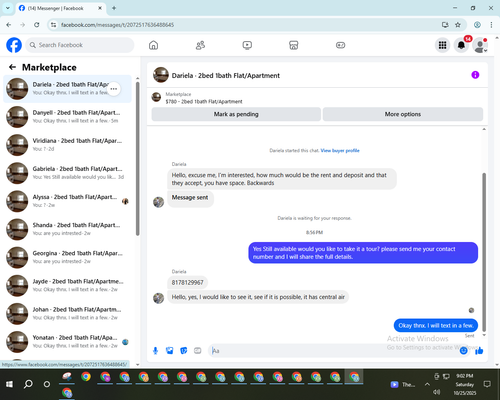Open the Johan conversation
This screenshot has height=400, width=500.
coord(68,313)
